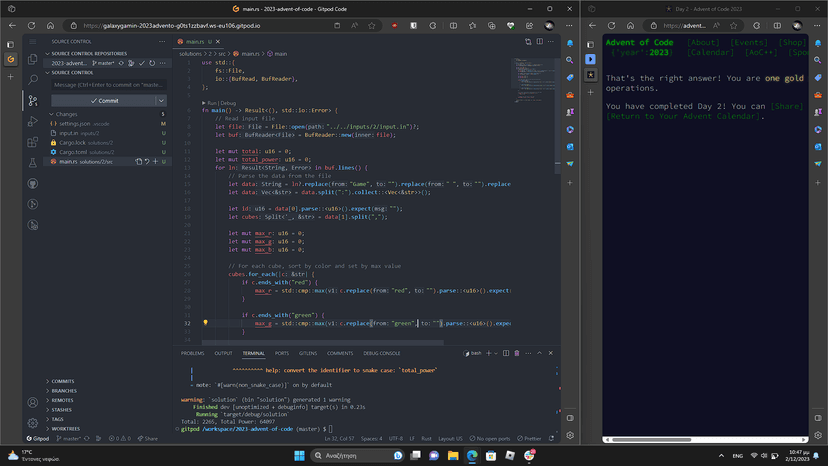This screenshot has height=466, width=828.
Task: Open the Testing flask icon view
Action: point(33,163)
